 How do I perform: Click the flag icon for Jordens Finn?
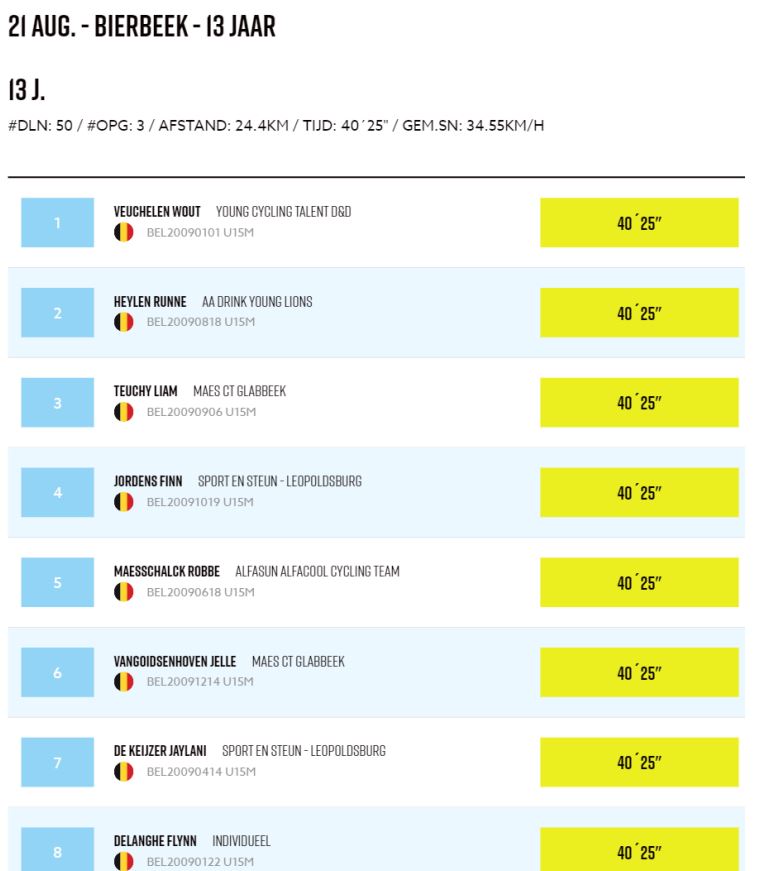(x=124, y=502)
